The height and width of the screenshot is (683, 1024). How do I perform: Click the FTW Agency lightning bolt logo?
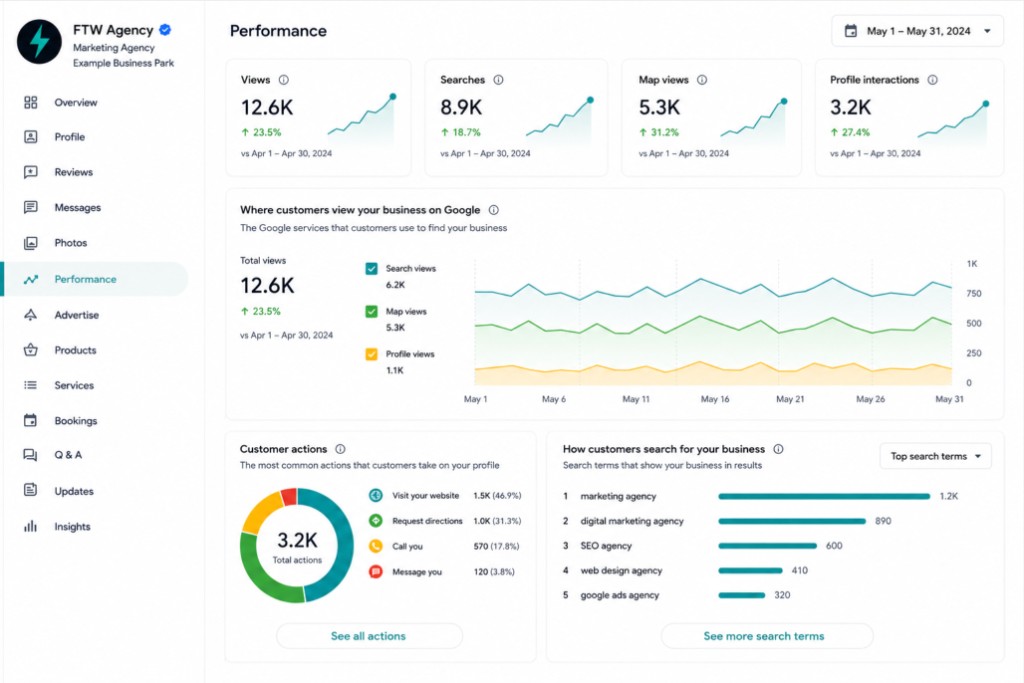tap(39, 42)
